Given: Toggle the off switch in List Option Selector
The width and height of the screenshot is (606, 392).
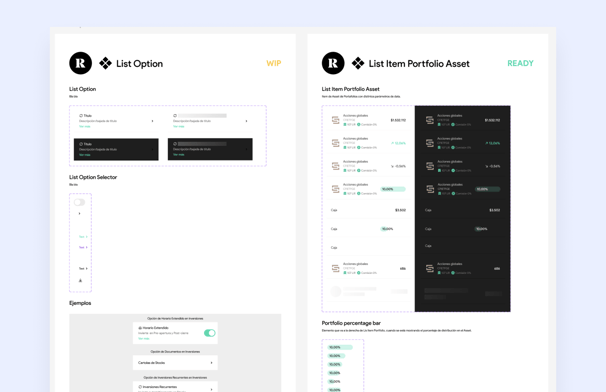Looking at the screenshot, I should [80, 202].
